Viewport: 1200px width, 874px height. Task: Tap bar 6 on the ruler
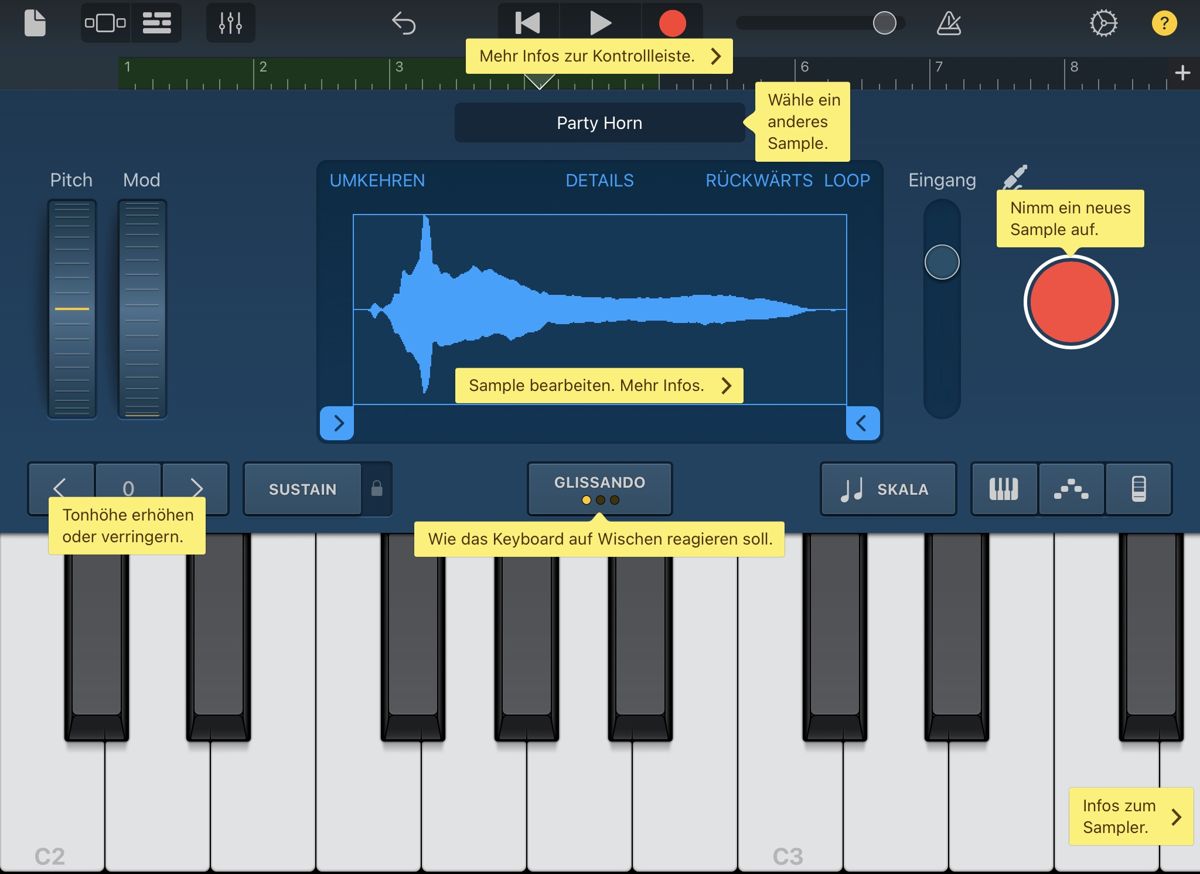pyautogui.click(x=803, y=67)
